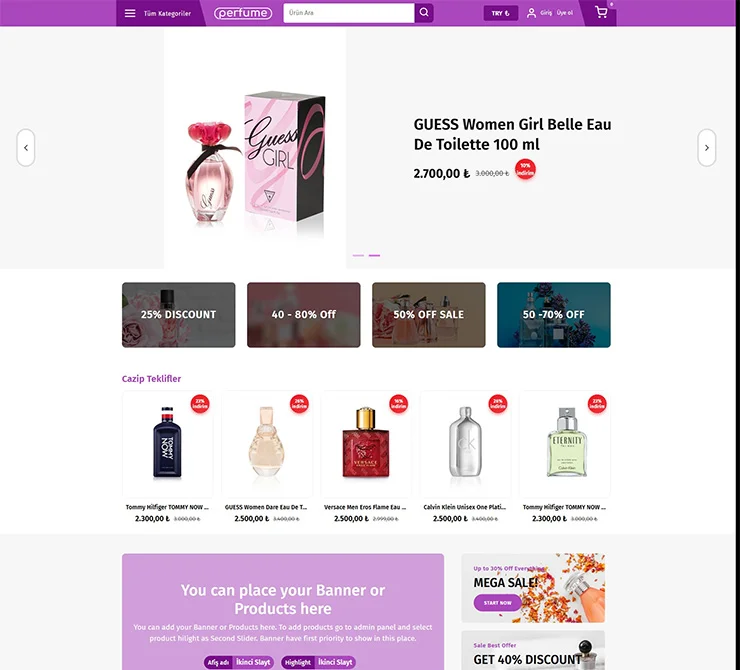Viewport: 740px width, 670px height.
Task: Click the START NOW button
Action: point(497,603)
